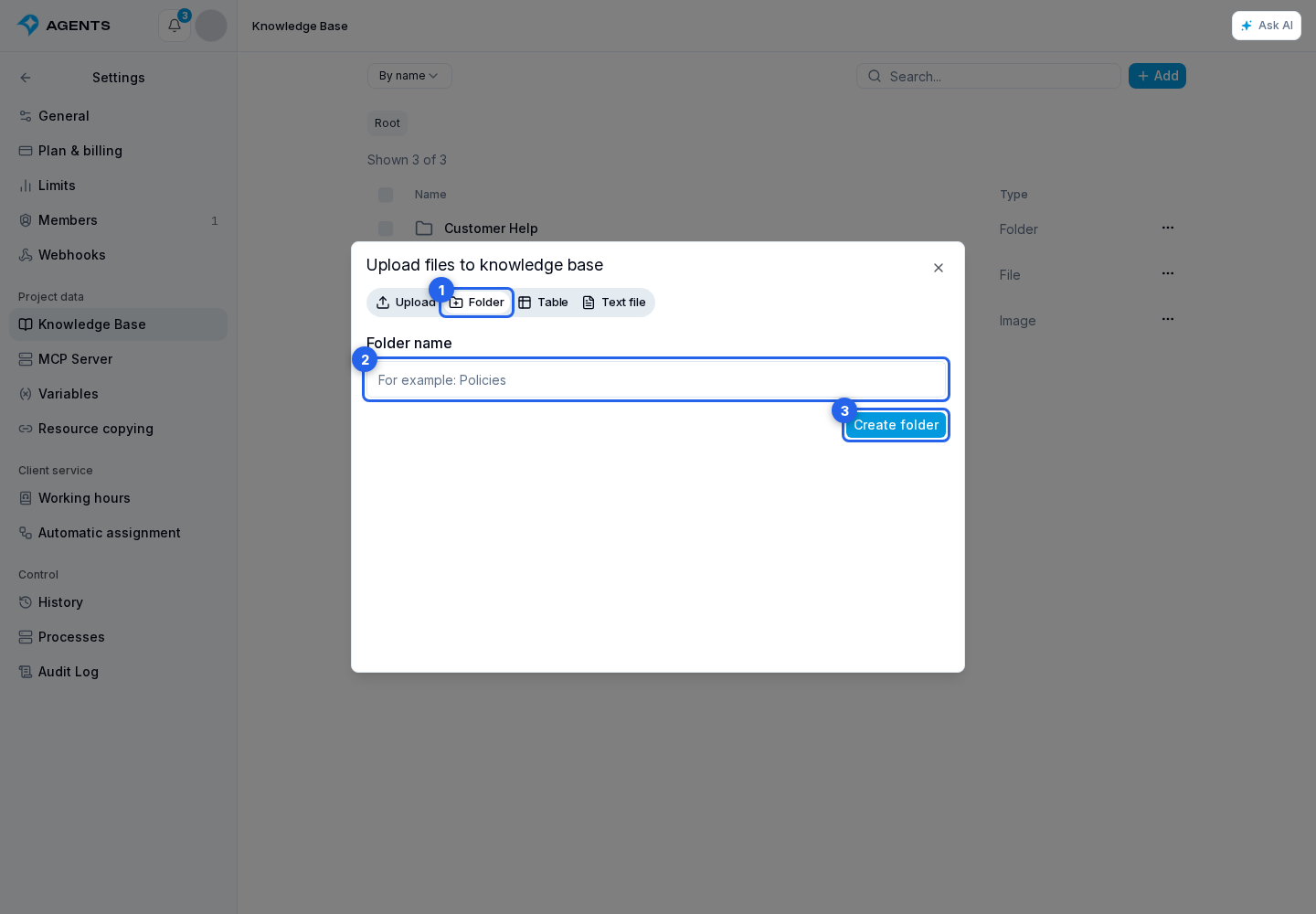Select Knowledge Base in sidebar

click(118, 324)
